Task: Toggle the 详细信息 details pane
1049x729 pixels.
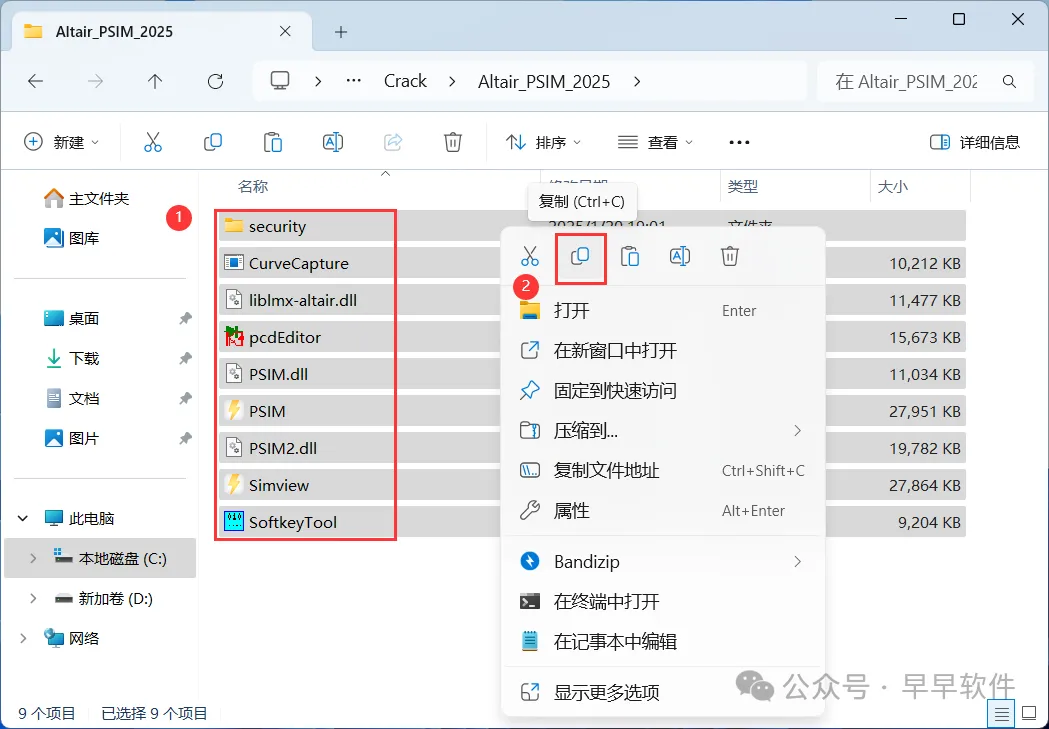Action: [975, 142]
